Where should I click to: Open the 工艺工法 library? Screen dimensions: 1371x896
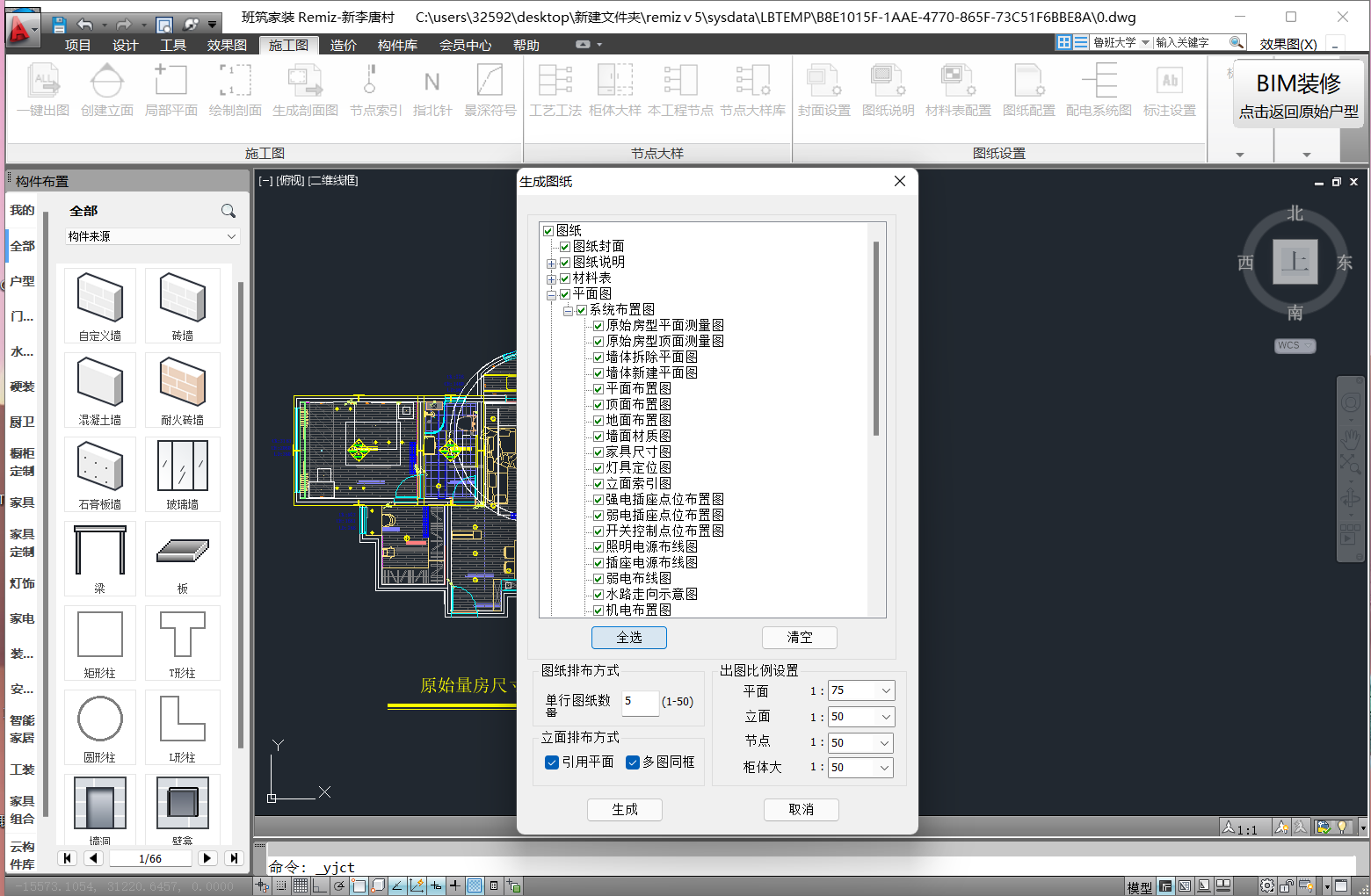tap(555, 90)
